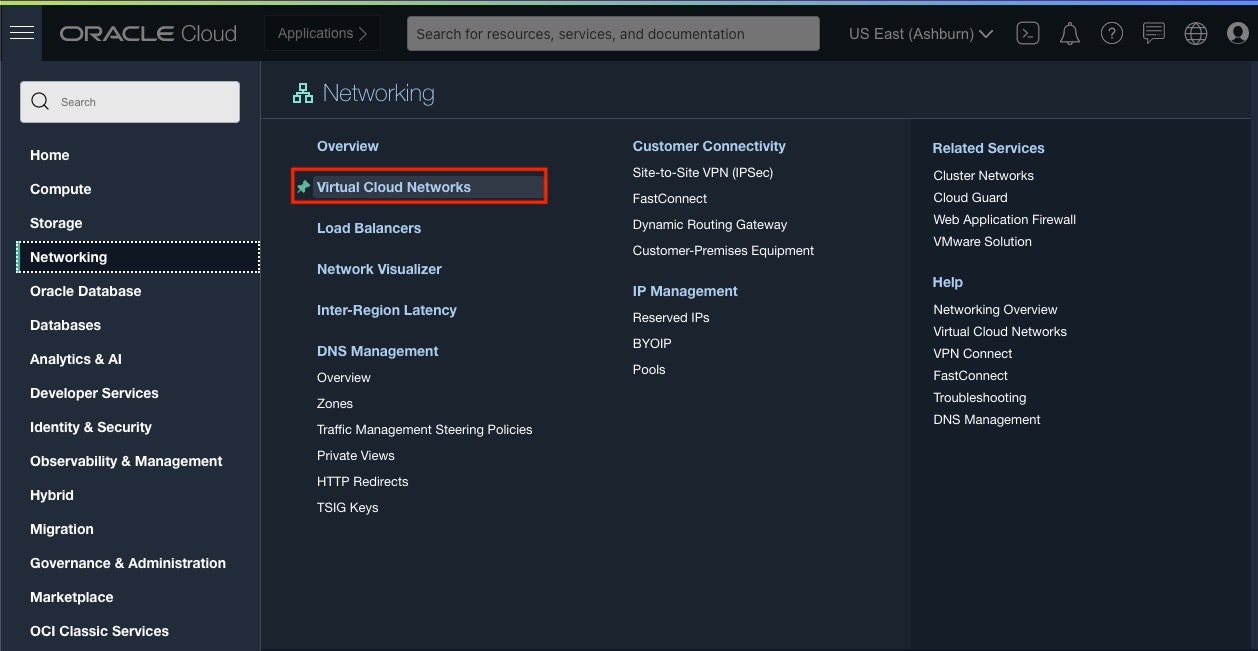This screenshot has height=651, width=1258.
Task: Select Governance & Administration in the sidebar
Action: pos(128,563)
